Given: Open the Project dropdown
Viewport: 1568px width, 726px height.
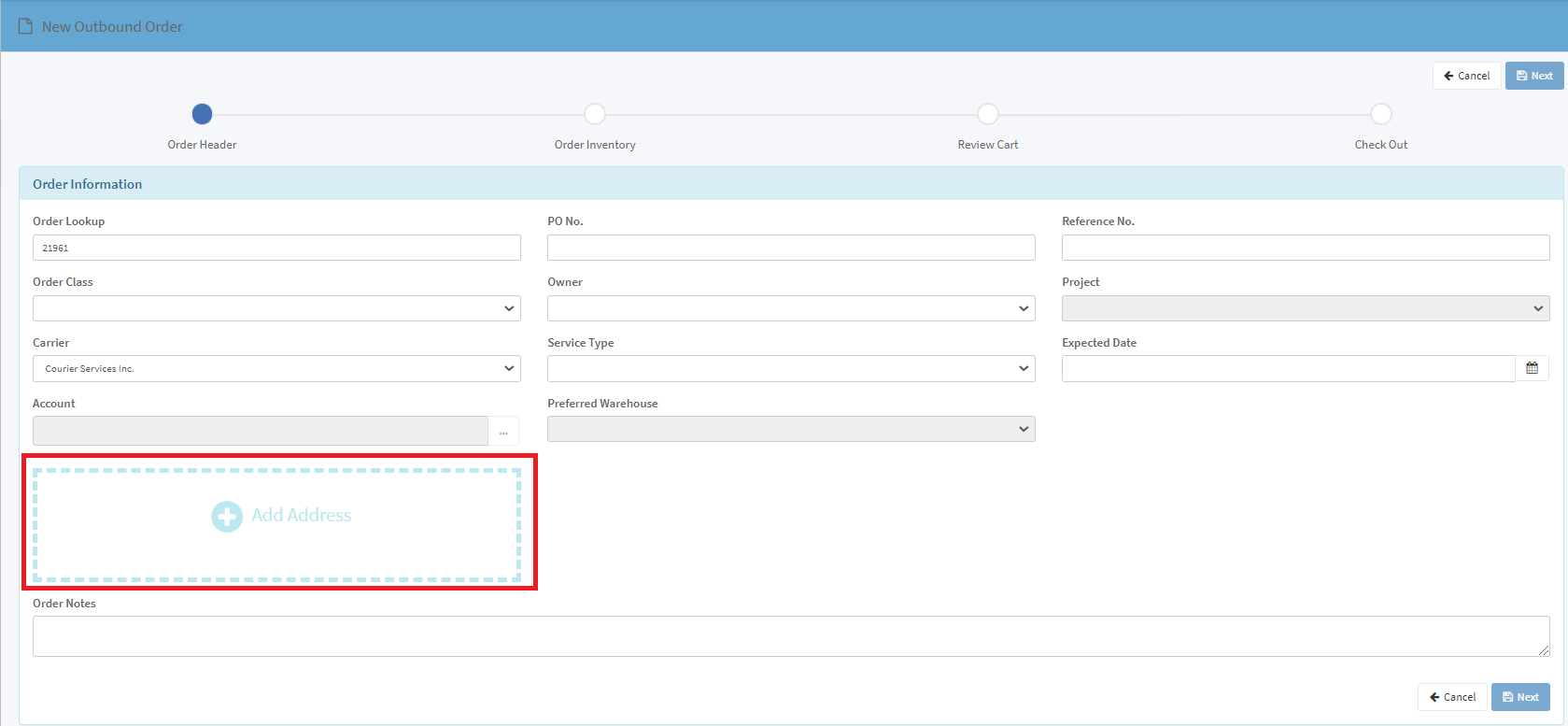Looking at the screenshot, I should click(x=1306, y=308).
